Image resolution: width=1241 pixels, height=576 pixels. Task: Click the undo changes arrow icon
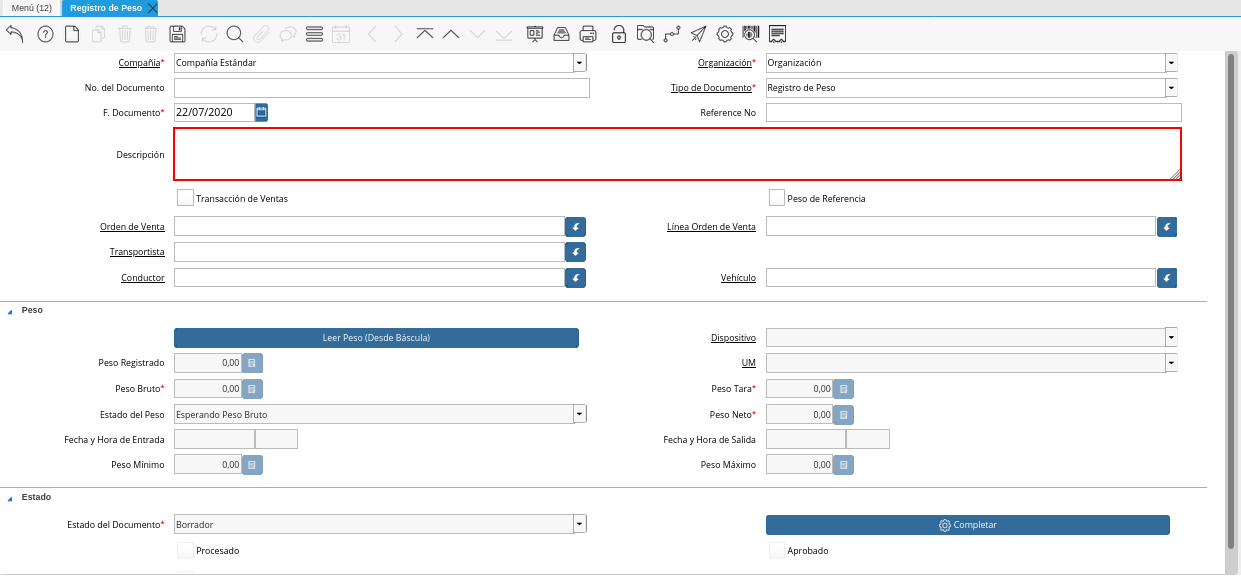coord(15,34)
